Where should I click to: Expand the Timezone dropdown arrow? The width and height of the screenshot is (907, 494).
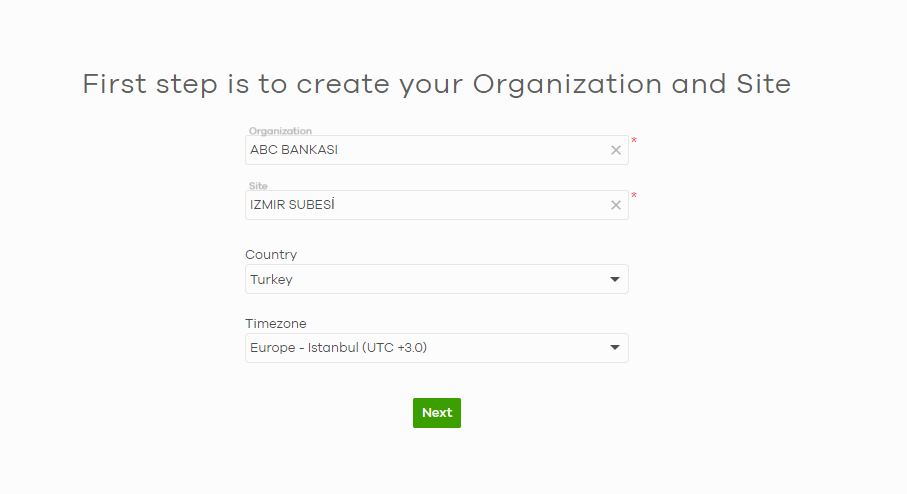615,348
